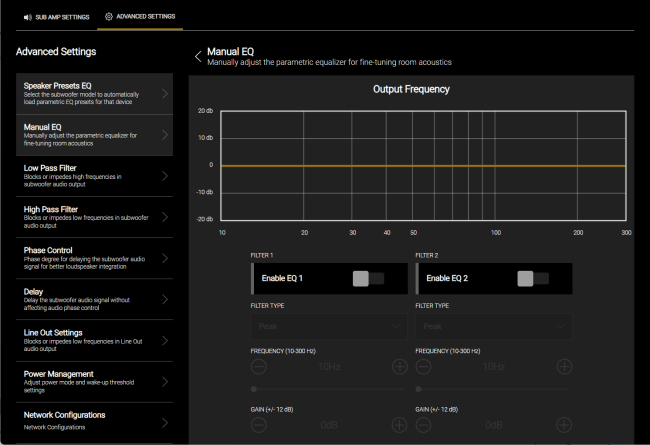Open Filter 1 Filter Type dropdown
The image size is (650, 445).
[x=329, y=326]
